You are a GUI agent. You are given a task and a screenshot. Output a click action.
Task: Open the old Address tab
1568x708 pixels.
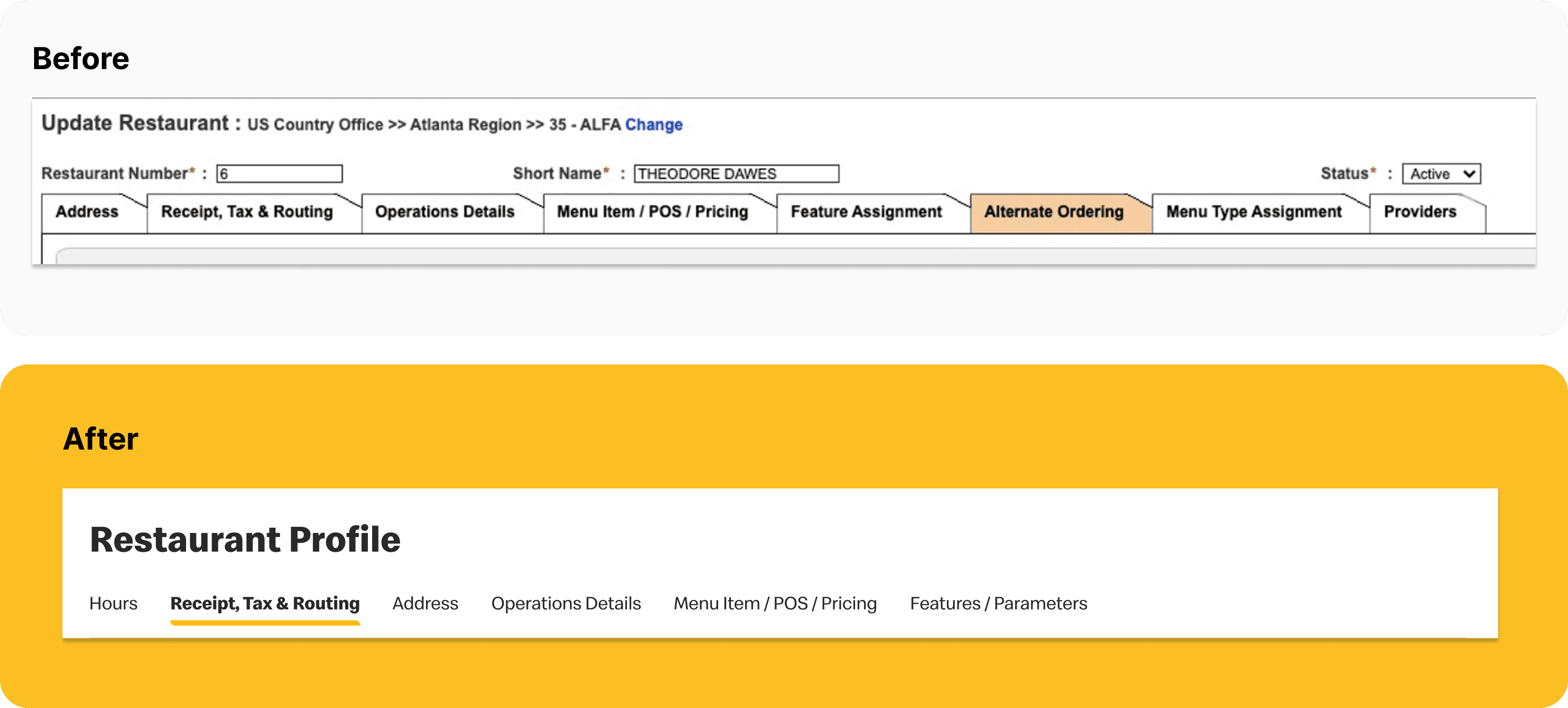(87, 212)
